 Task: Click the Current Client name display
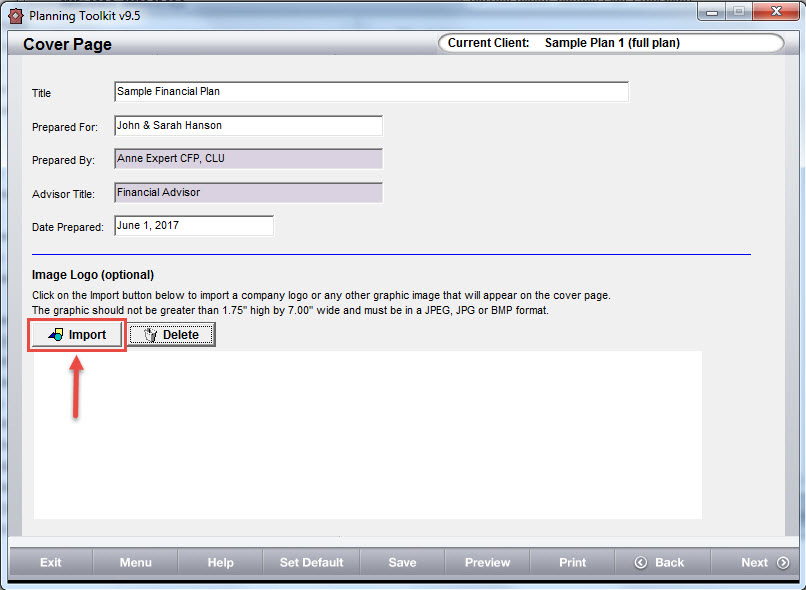point(611,43)
